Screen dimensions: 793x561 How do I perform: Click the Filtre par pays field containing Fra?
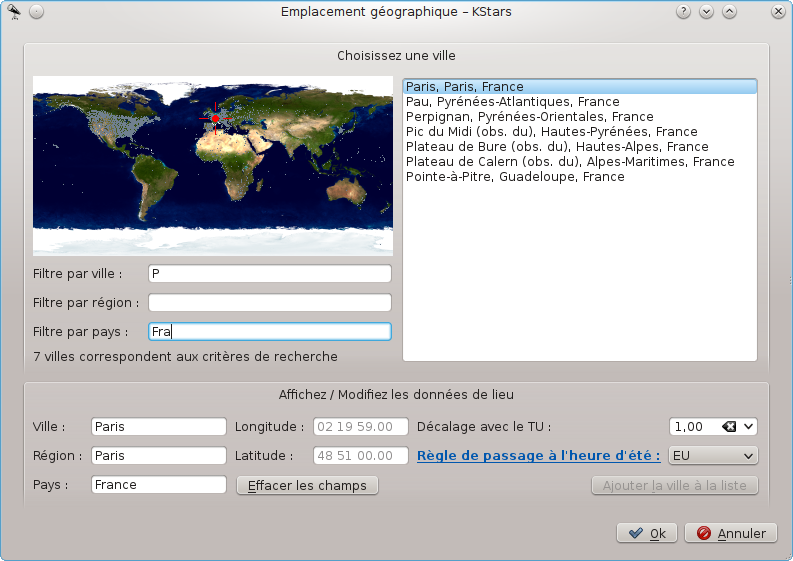pyautogui.click(x=269, y=332)
